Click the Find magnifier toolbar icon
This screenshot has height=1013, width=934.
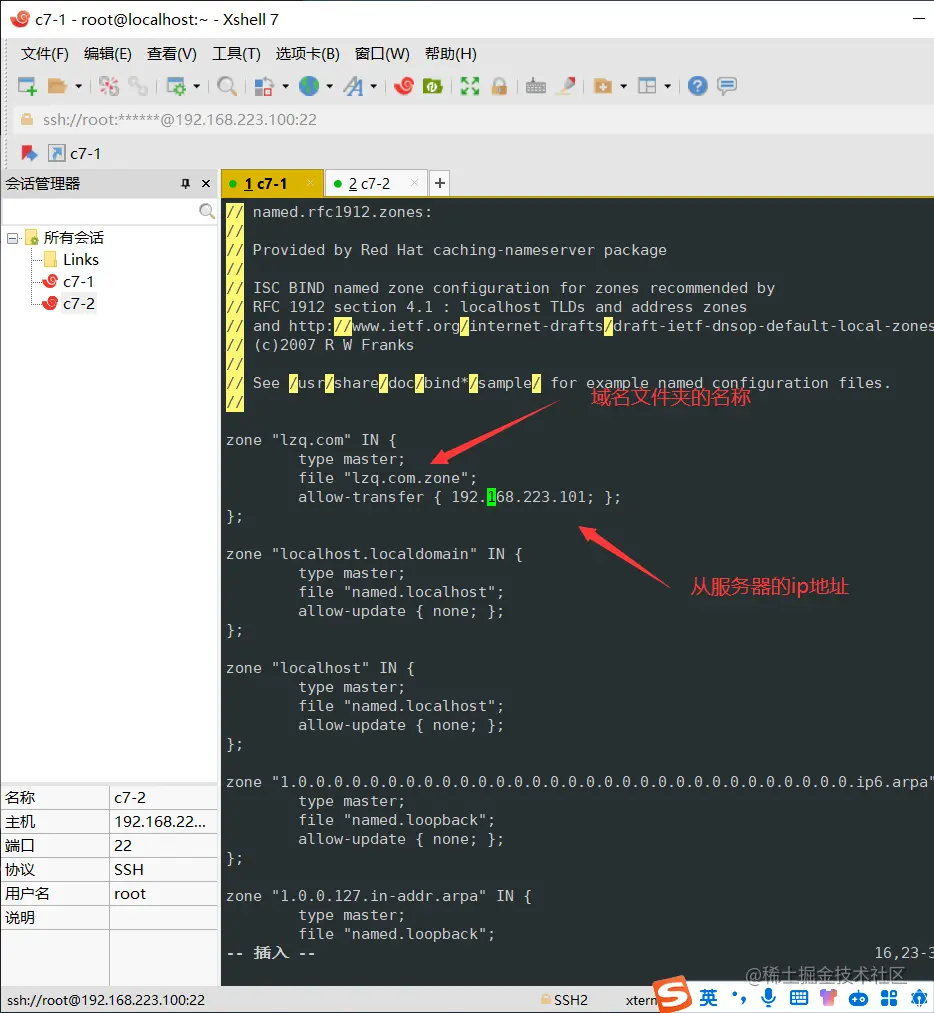[x=227, y=86]
